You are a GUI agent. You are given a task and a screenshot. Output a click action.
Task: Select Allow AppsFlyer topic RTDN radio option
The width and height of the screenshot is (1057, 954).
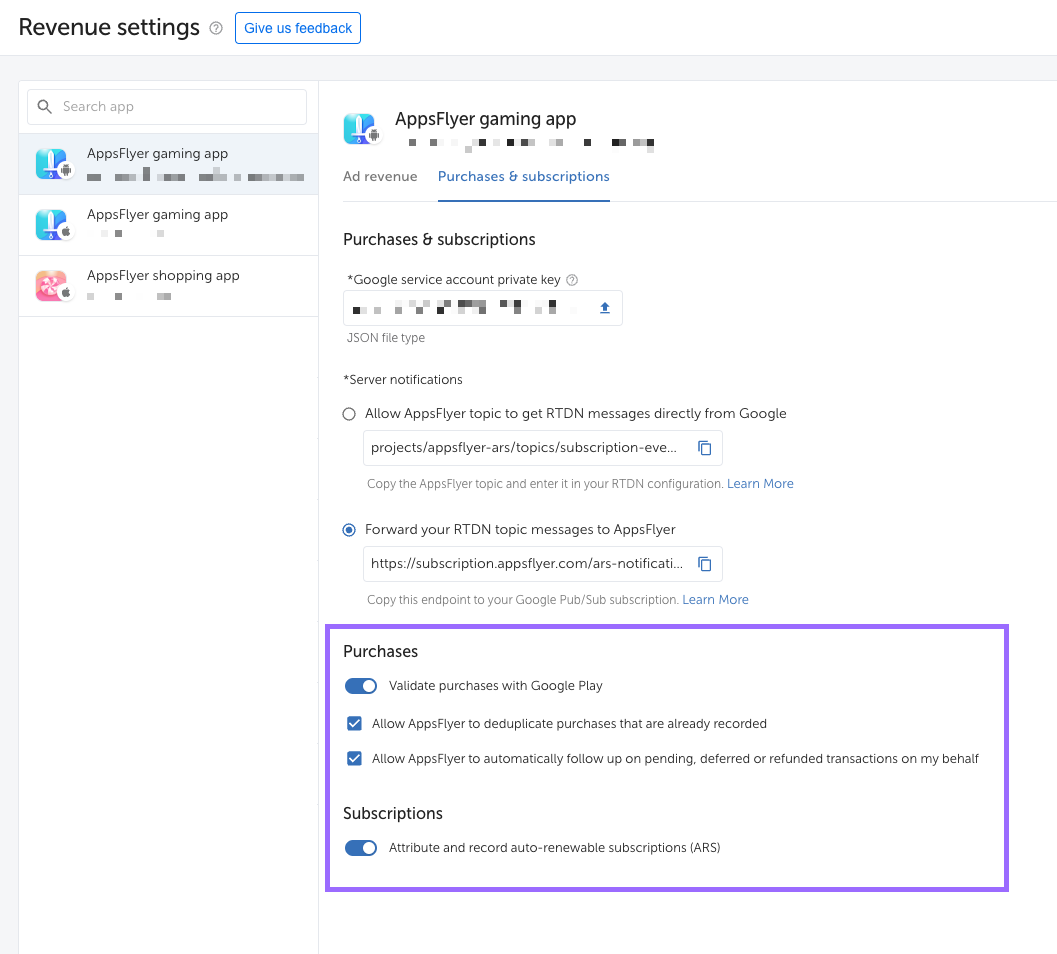pos(349,414)
